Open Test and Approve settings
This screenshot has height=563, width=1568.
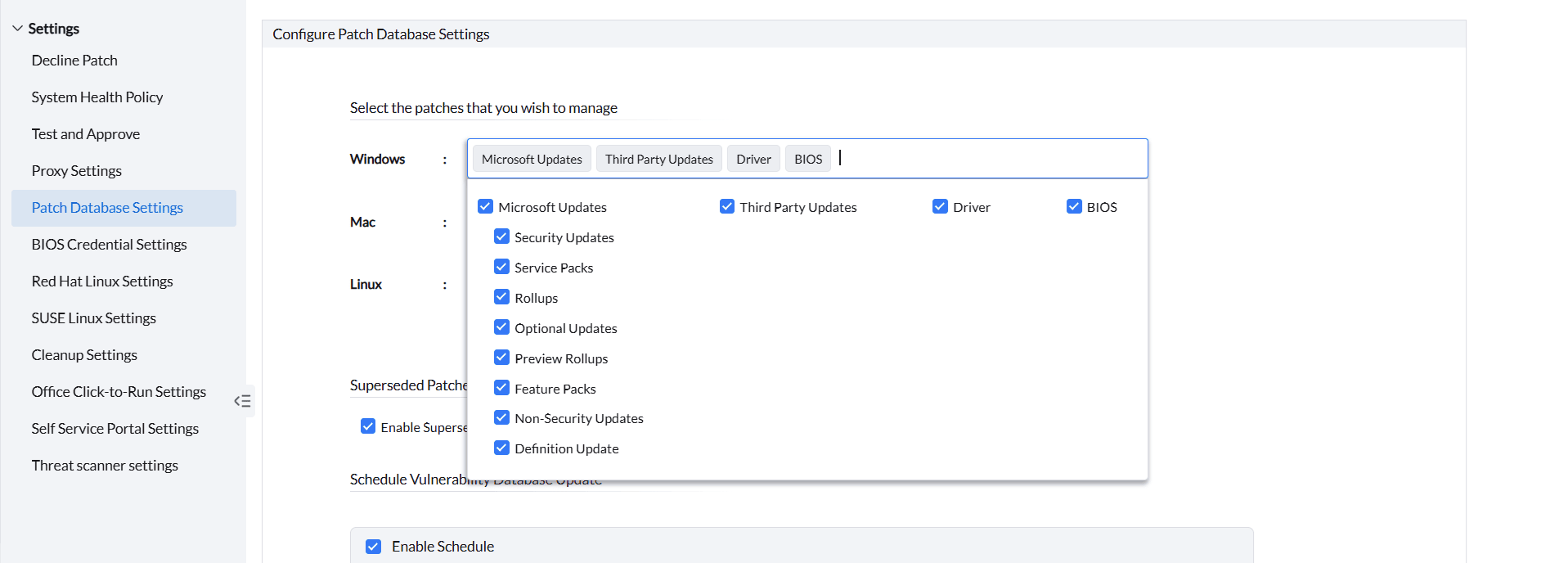pos(86,134)
